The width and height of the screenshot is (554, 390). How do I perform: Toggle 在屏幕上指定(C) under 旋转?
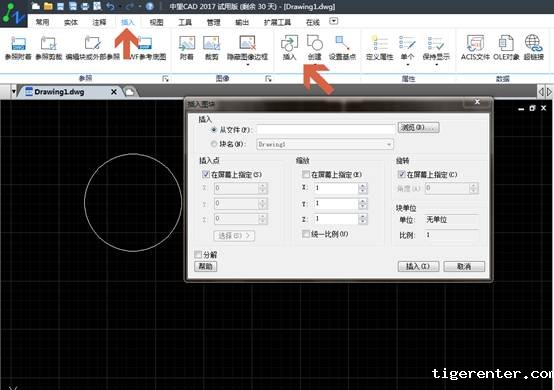pos(401,174)
